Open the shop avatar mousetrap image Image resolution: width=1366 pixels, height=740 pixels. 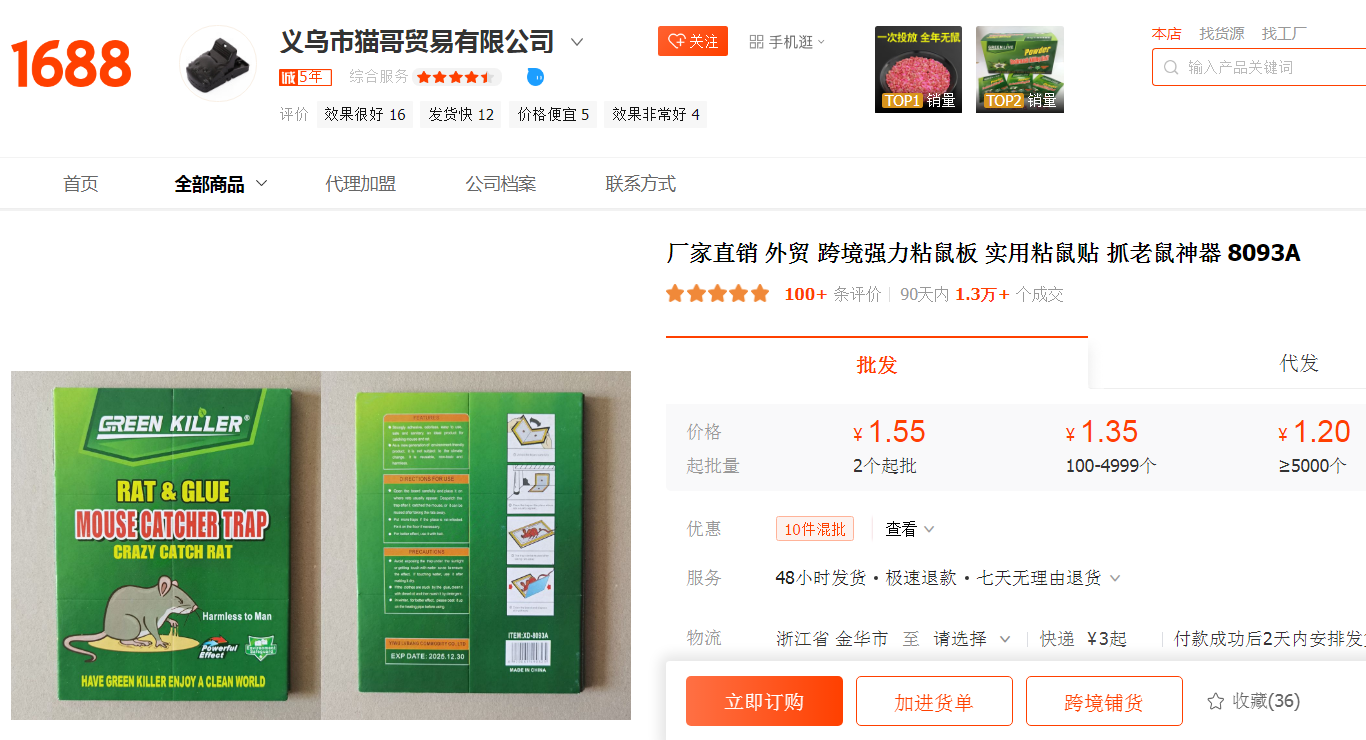coord(218,63)
